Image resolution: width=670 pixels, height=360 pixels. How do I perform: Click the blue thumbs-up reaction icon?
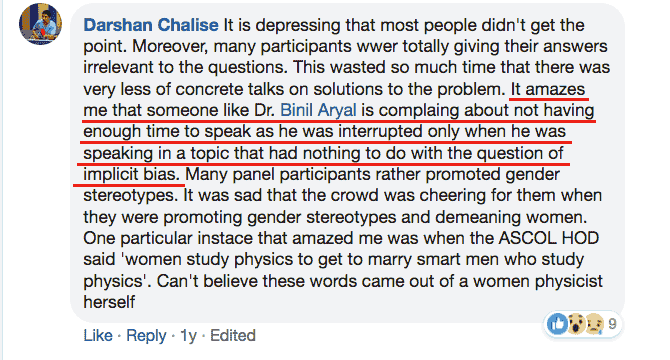(557, 324)
